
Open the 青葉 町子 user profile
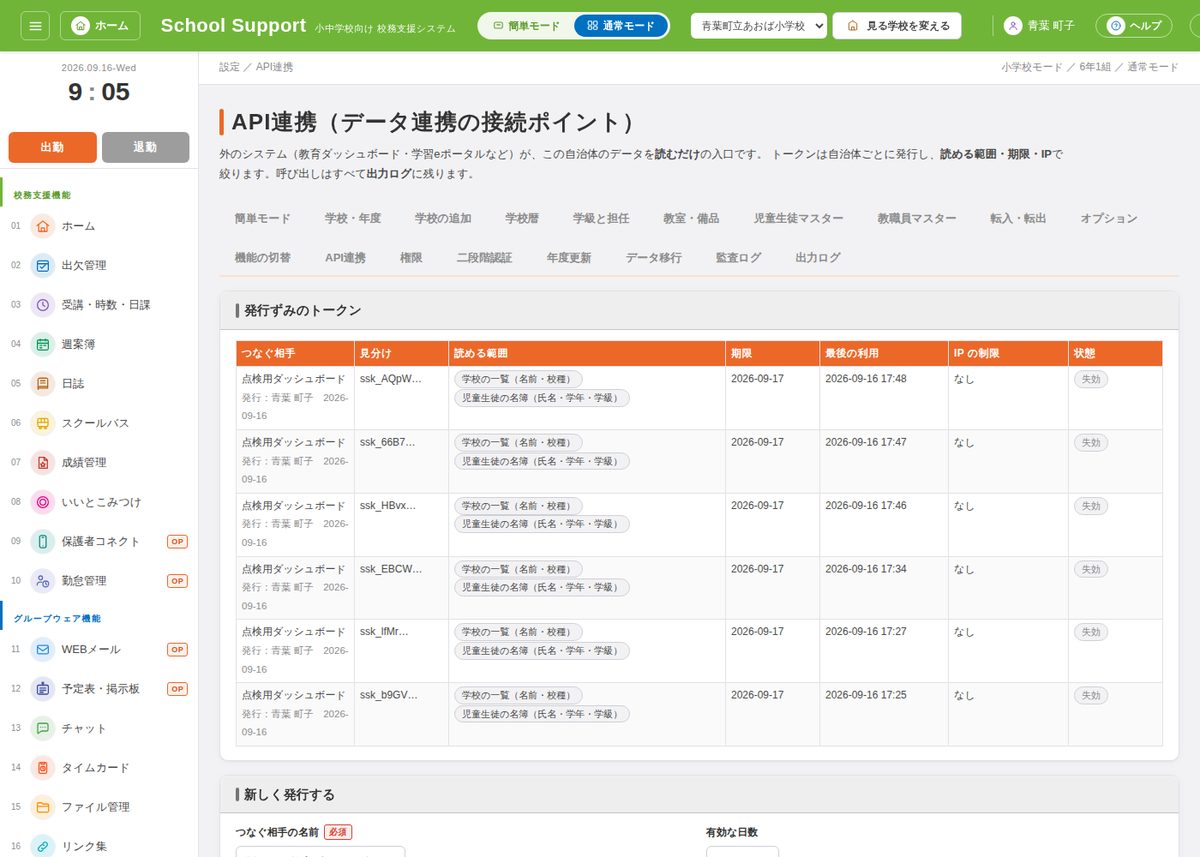point(1040,26)
